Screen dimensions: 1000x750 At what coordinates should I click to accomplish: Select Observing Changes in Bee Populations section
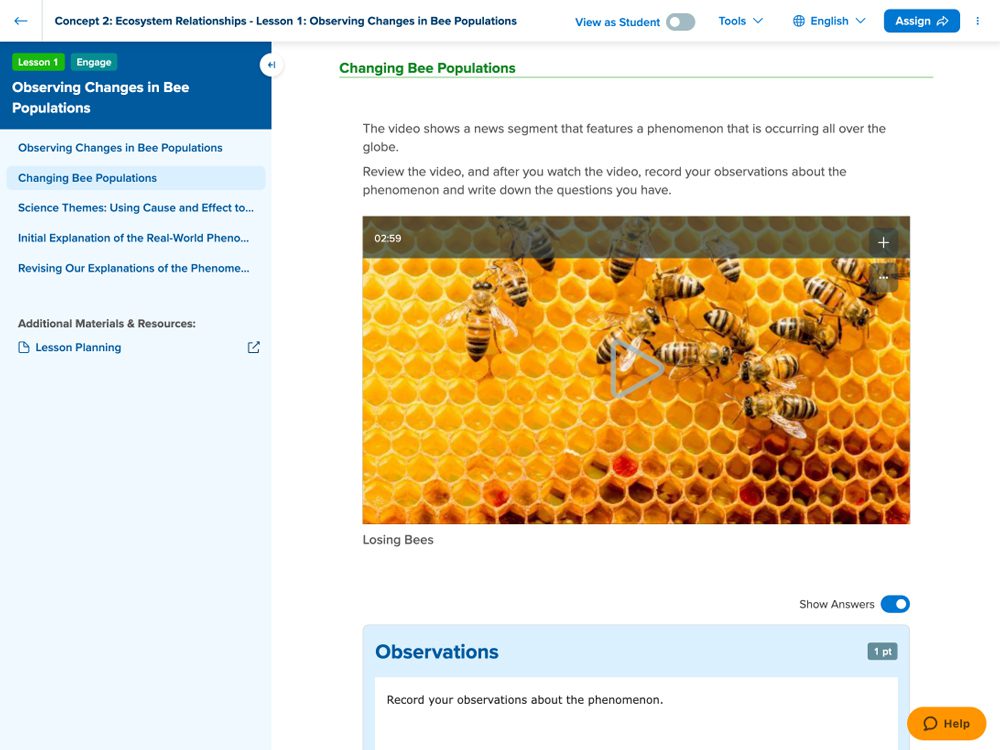(x=120, y=148)
